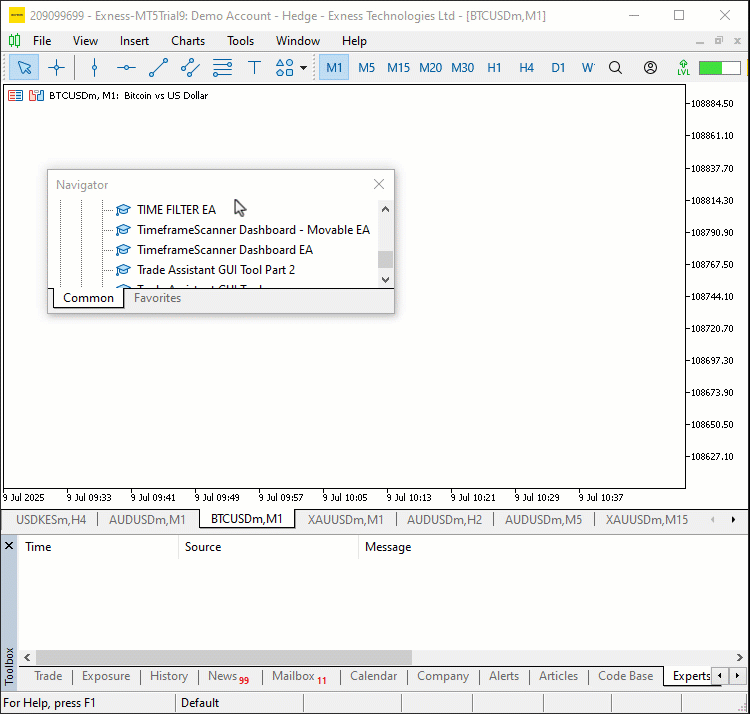The height and width of the screenshot is (714, 750).
Task: Select the text label tool
Action: tap(254, 67)
